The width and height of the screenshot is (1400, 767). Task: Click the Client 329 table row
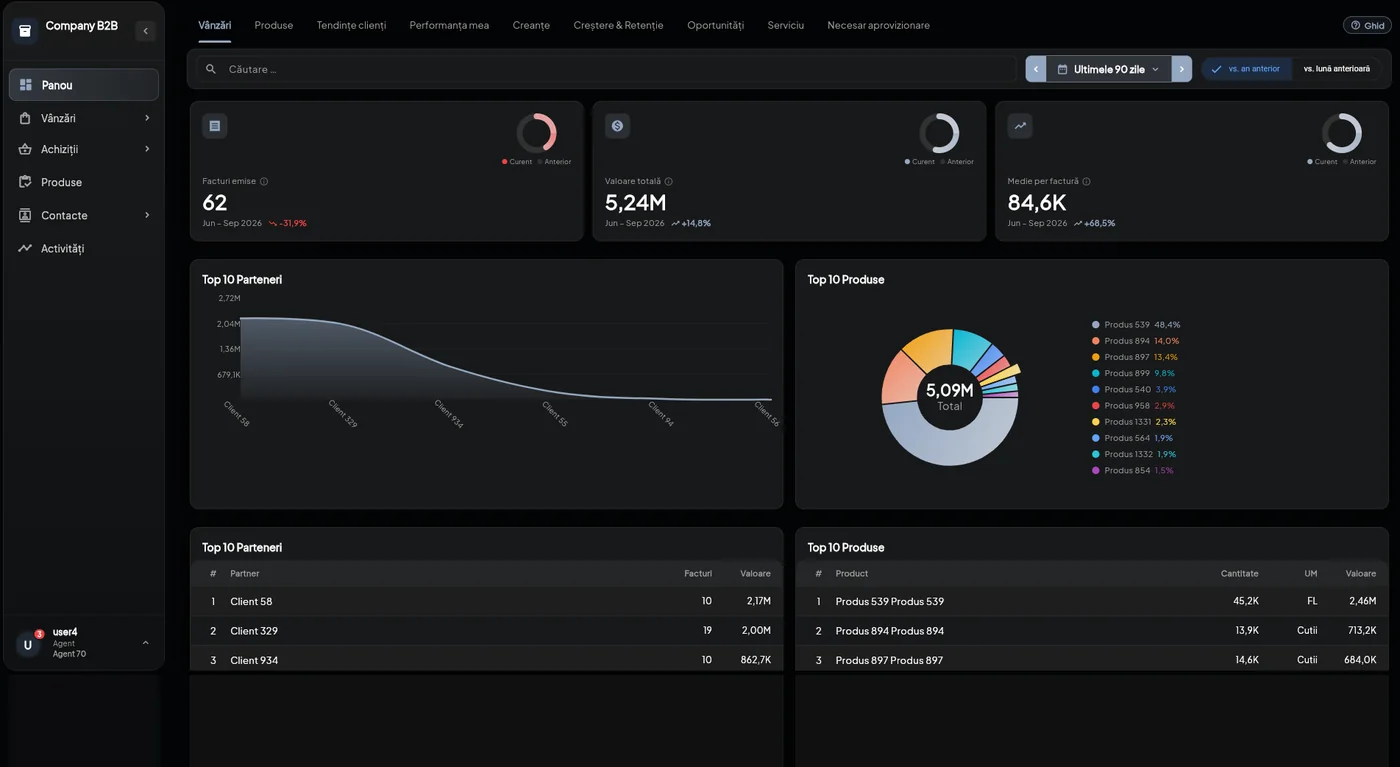click(x=486, y=631)
